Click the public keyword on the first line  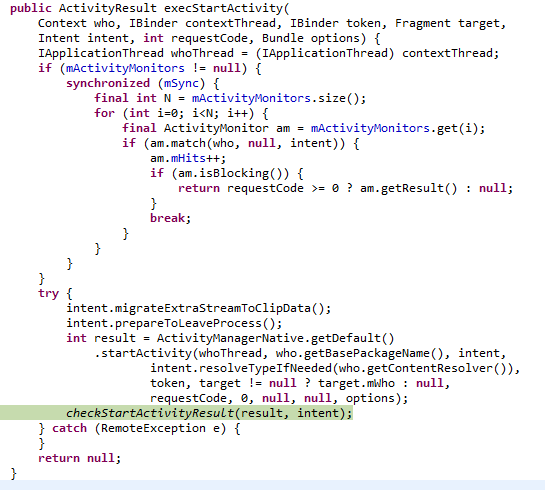[x=31, y=8]
